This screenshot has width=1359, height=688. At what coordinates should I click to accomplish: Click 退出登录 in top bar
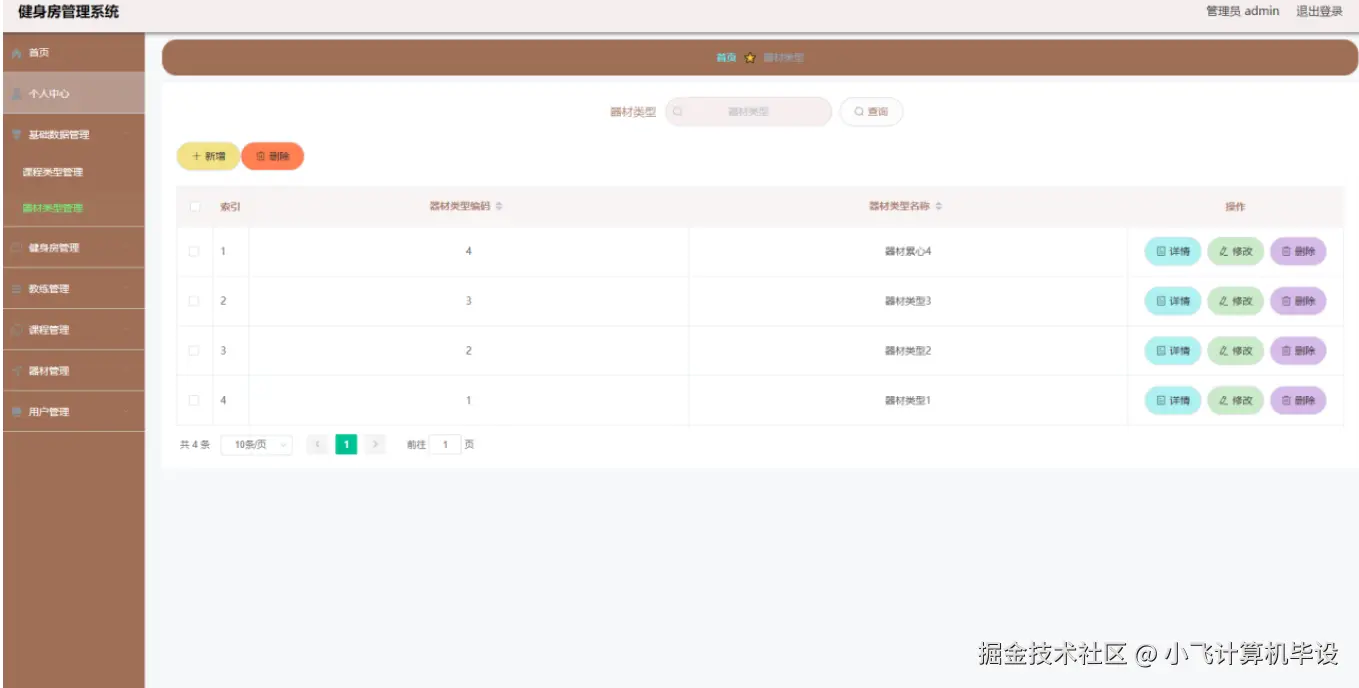pyautogui.click(x=1319, y=12)
